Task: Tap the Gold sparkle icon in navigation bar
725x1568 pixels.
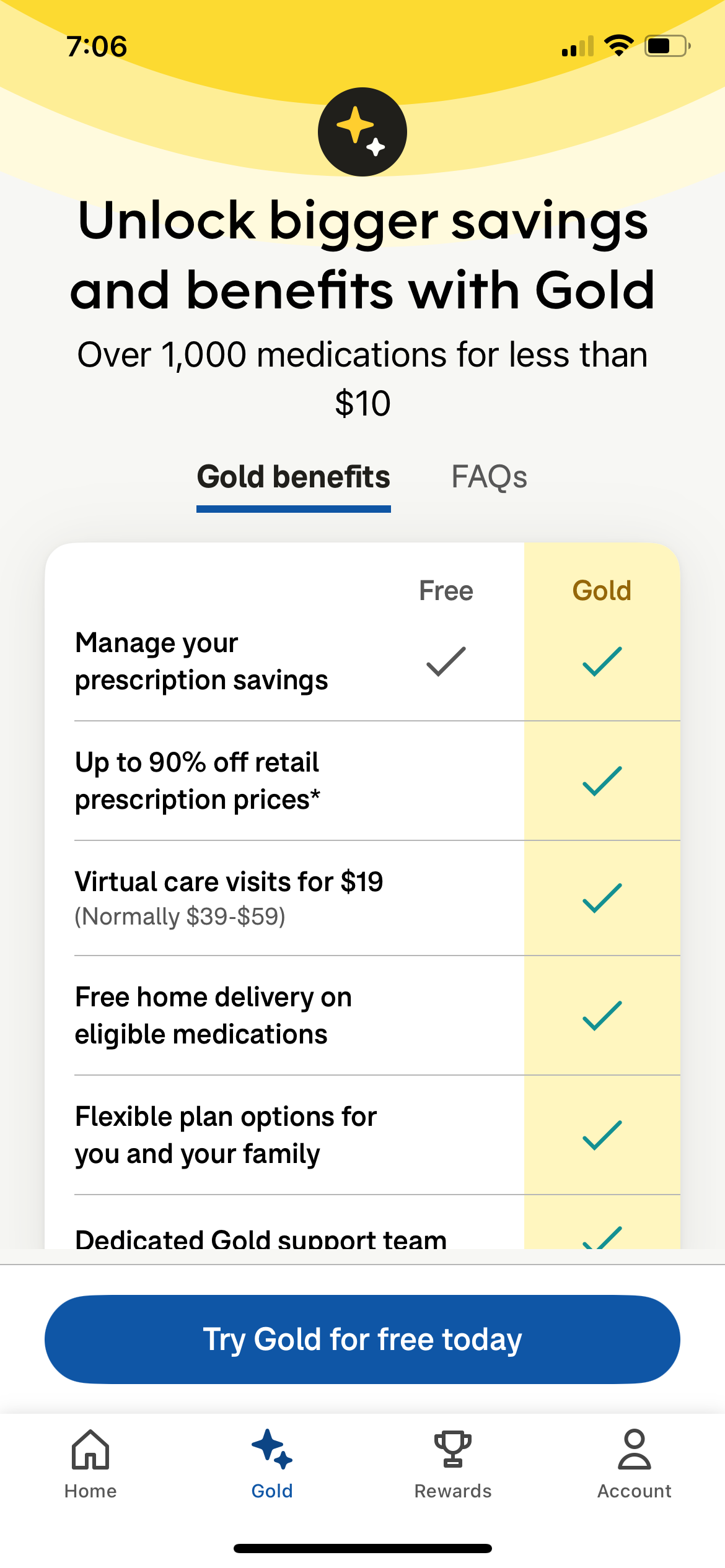Action: [271, 1449]
